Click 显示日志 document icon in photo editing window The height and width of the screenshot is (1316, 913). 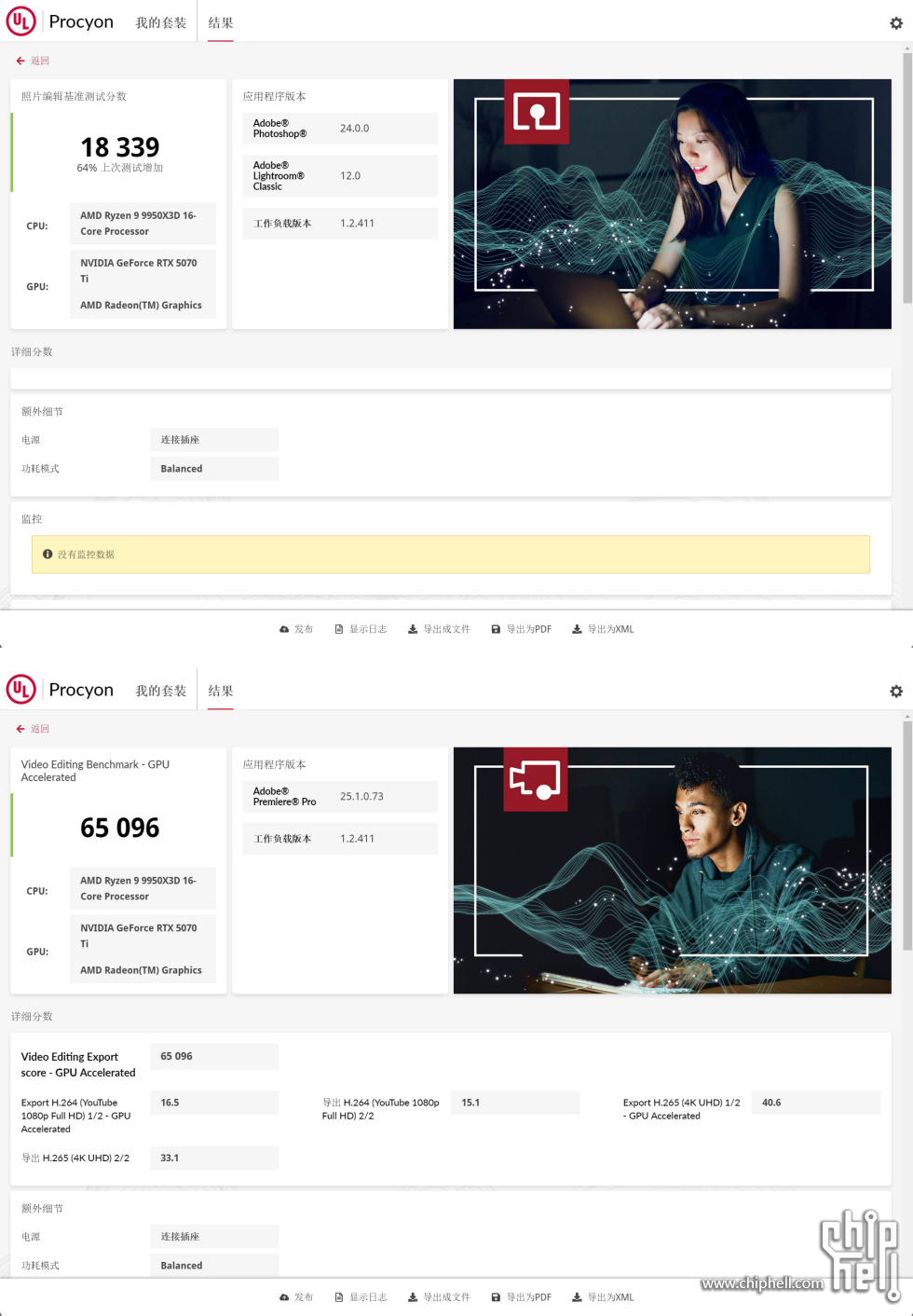[x=340, y=629]
